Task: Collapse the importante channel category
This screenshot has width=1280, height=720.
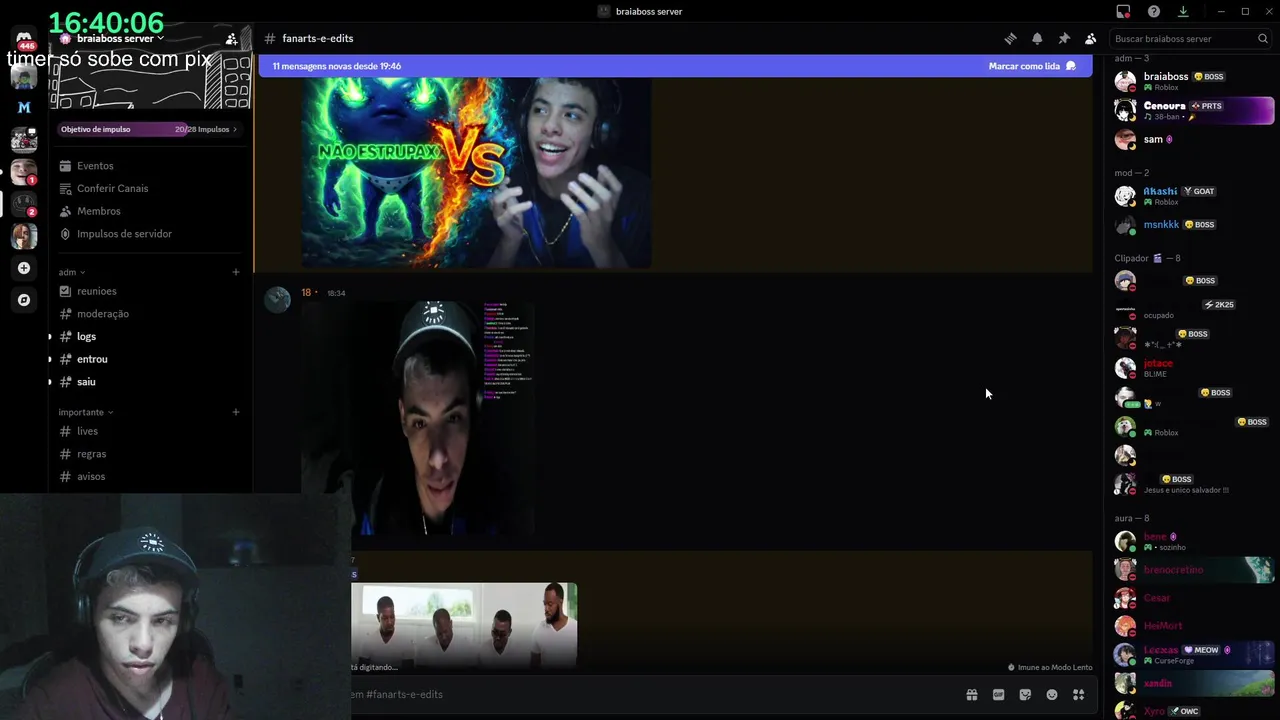Action: coord(86,412)
